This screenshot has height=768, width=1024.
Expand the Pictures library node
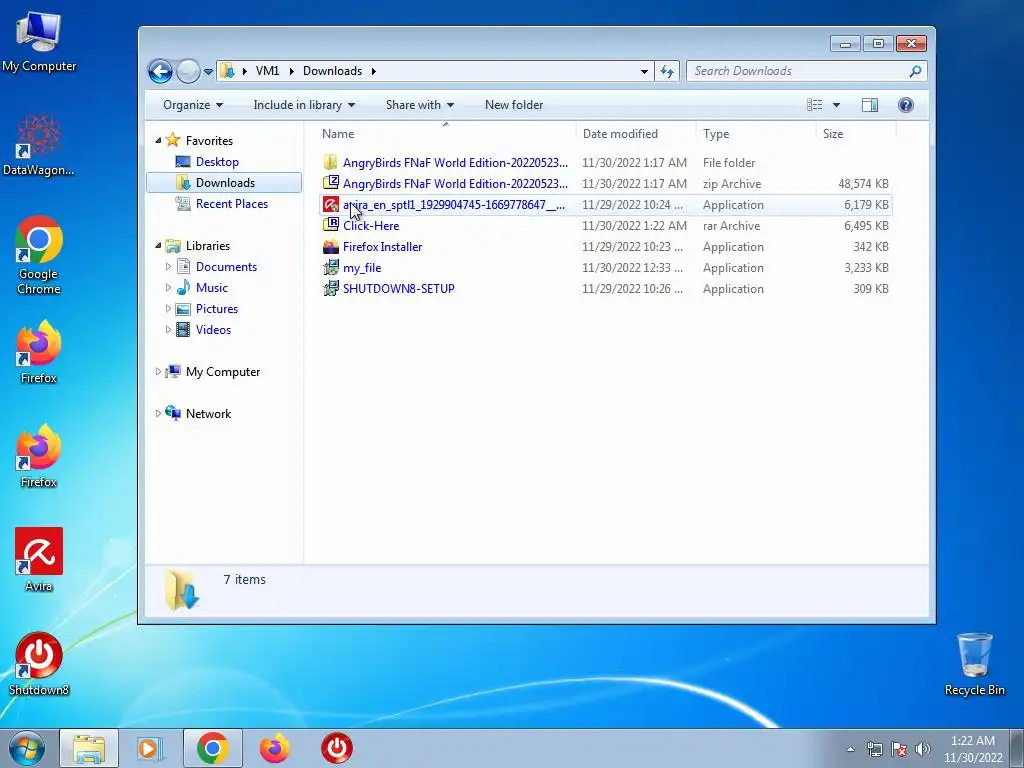[x=168, y=308]
